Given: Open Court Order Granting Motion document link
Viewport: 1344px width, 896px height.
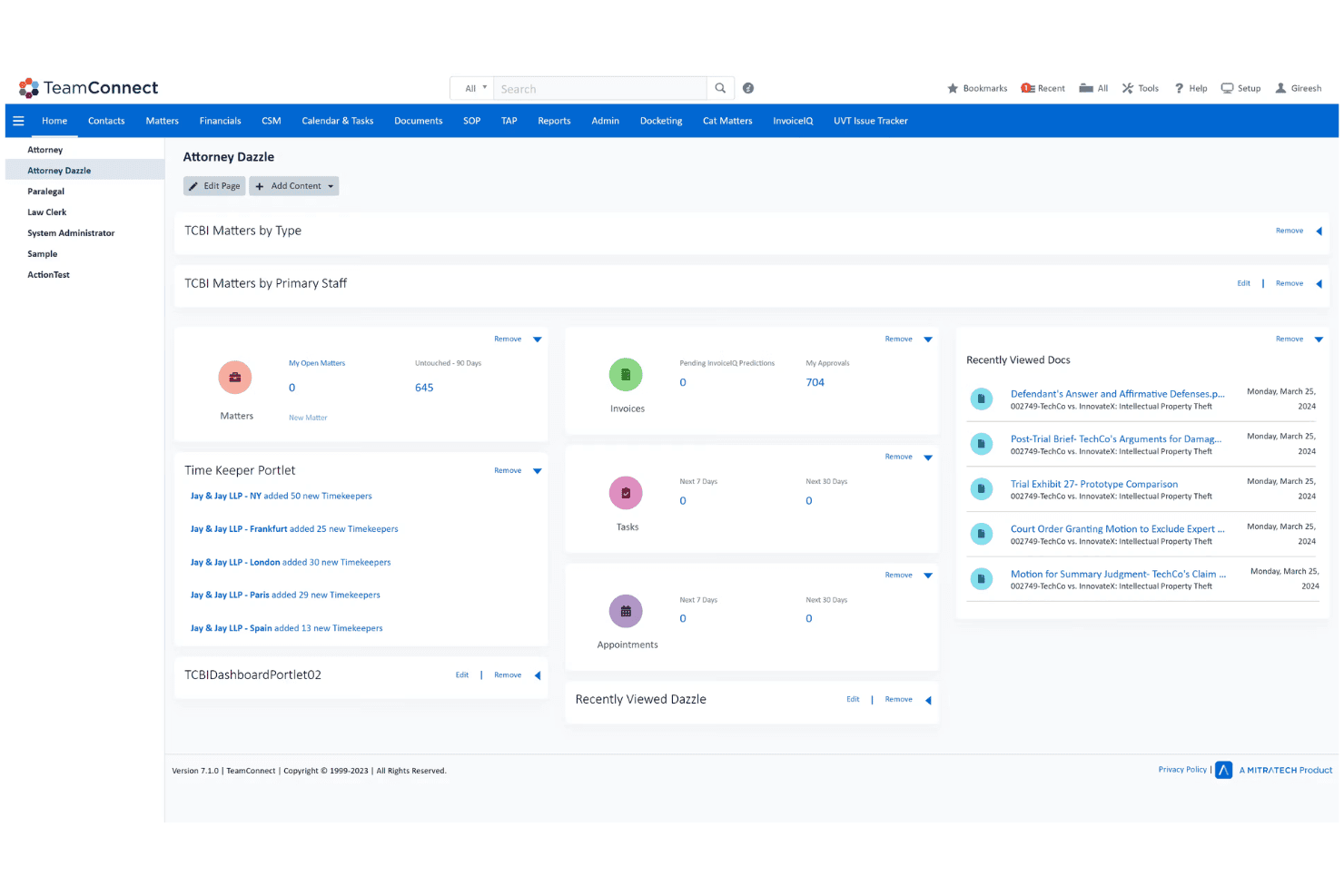Looking at the screenshot, I should point(1118,529).
